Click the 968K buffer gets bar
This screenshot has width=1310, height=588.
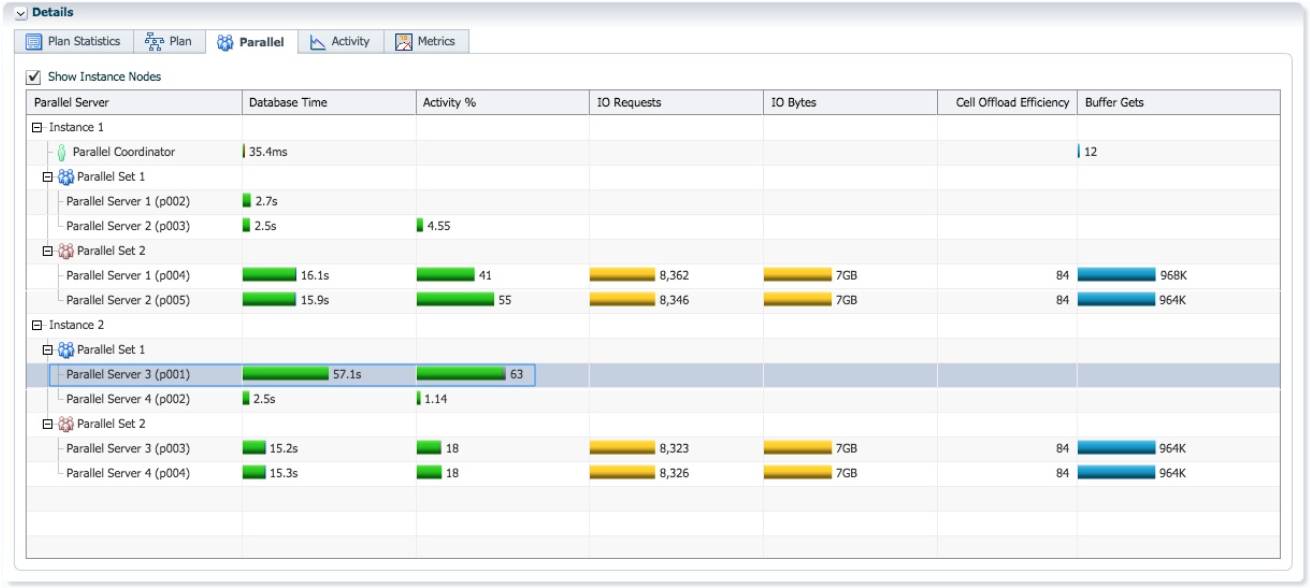point(1116,275)
